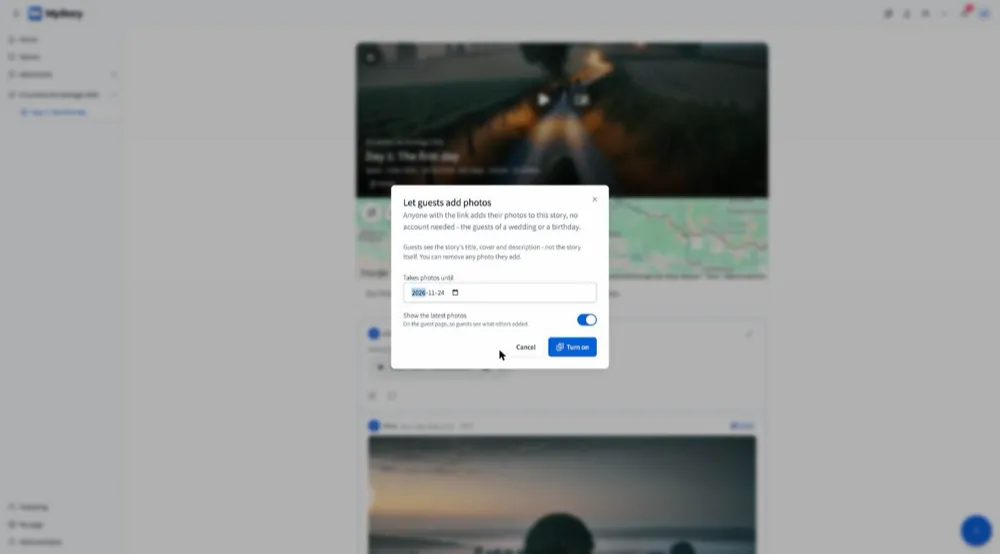Cancel the guest photos dialog
The width and height of the screenshot is (1000, 554).
(x=526, y=347)
